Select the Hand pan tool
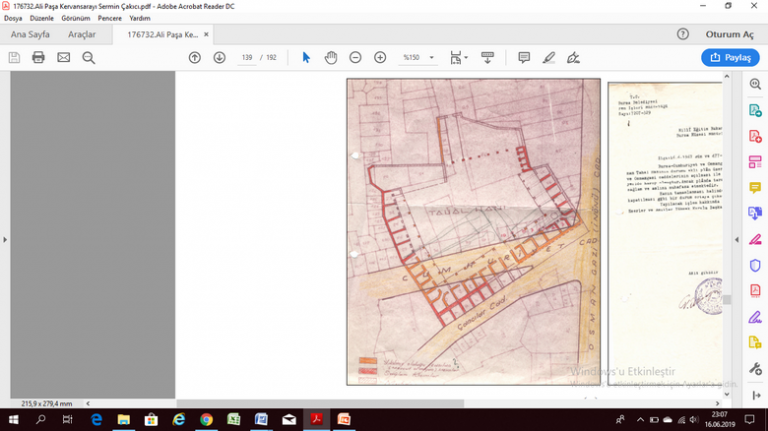Screen dimensions: 768x431 pos(330,57)
